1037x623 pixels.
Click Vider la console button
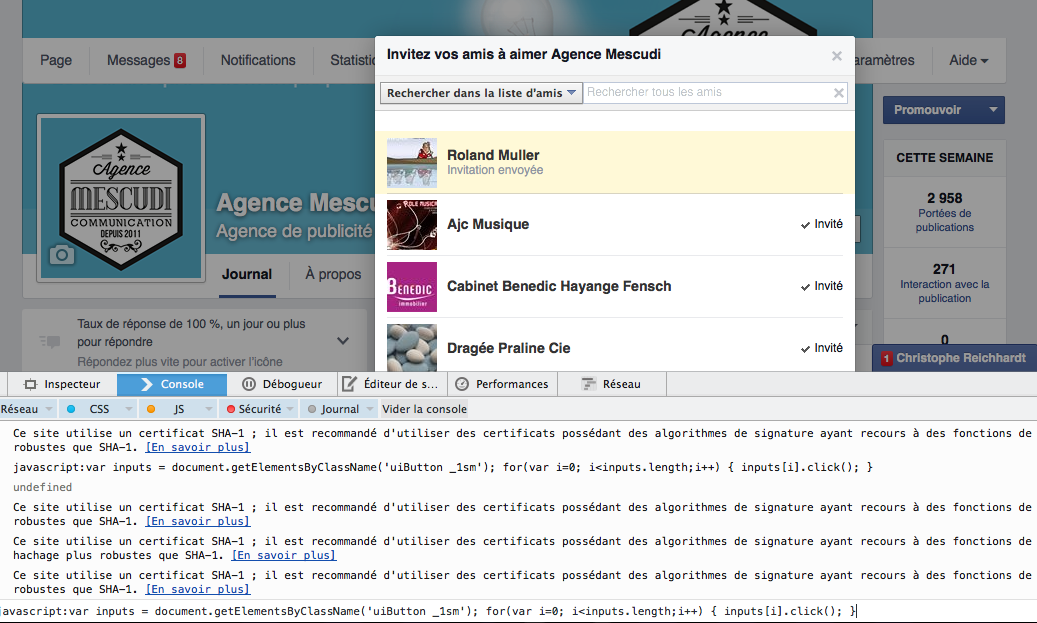click(x=425, y=409)
